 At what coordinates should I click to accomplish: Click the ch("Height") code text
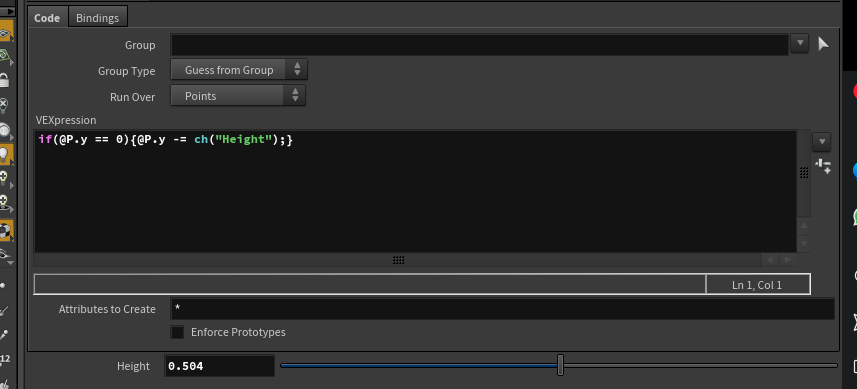click(237, 139)
